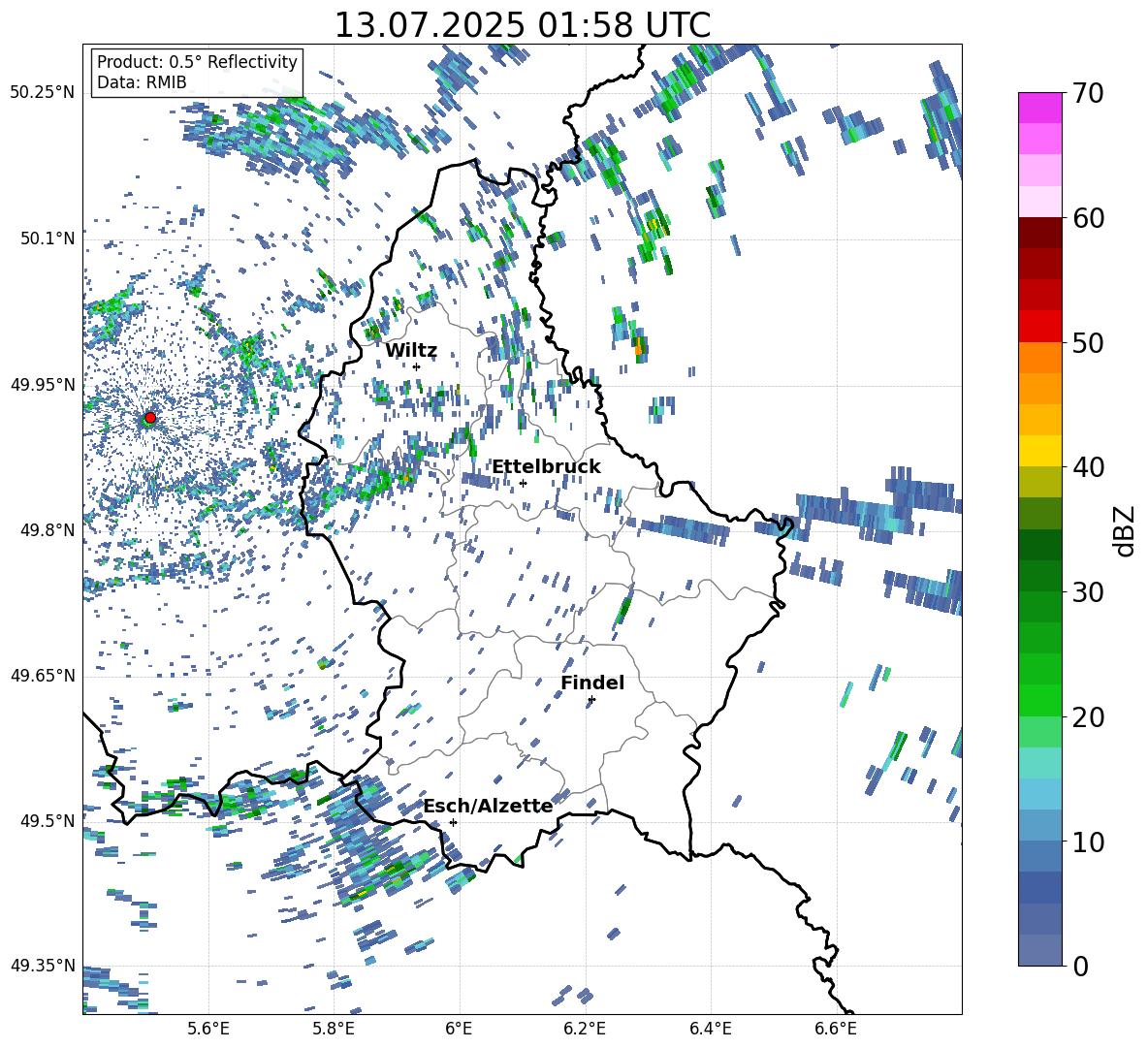Click the 20 tick on colorbar
This screenshot has height=1048, width=1148.
tap(1088, 716)
